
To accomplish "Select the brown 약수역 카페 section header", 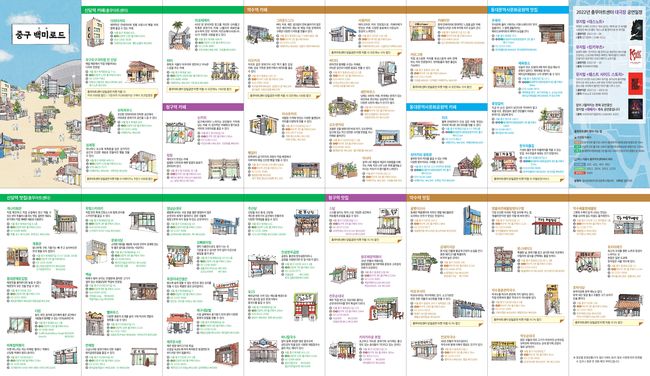I will click(366, 10).
